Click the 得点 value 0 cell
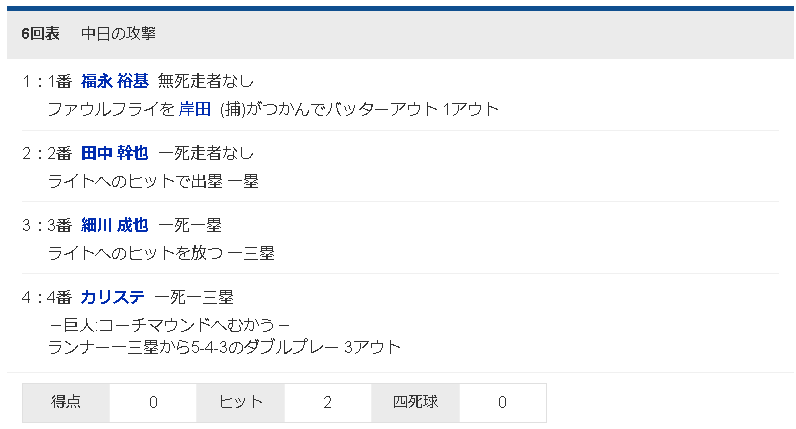796x429 pixels. click(x=153, y=402)
